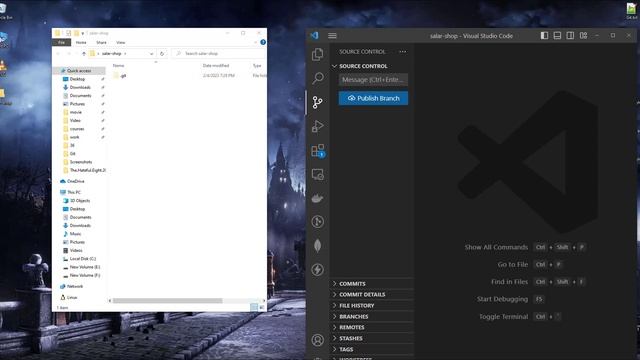
Task: Open the Git Graph style activity icon
Action: 318,222
